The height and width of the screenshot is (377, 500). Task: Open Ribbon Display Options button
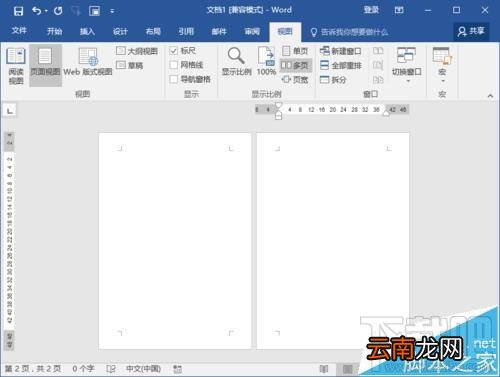399,10
